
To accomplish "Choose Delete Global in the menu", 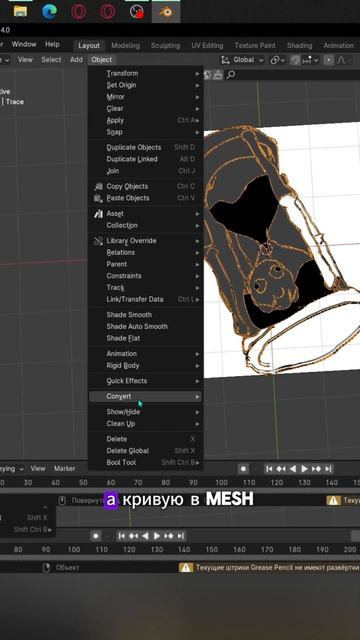I will point(145,451).
